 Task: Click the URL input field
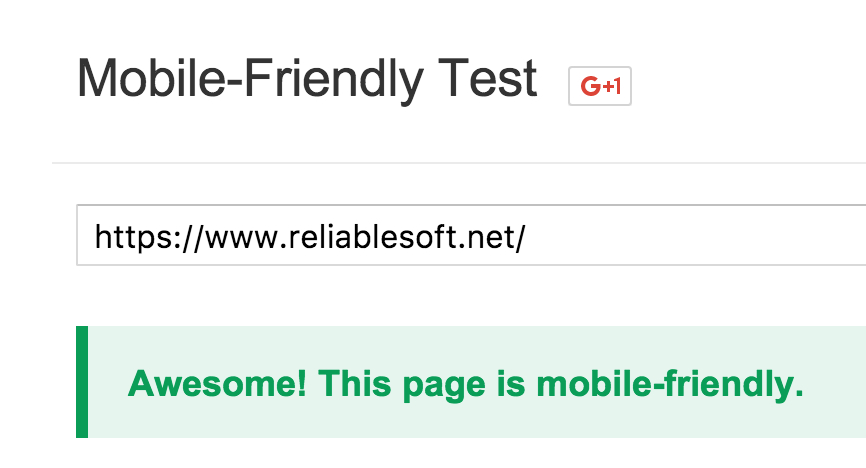tap(470, 236)
